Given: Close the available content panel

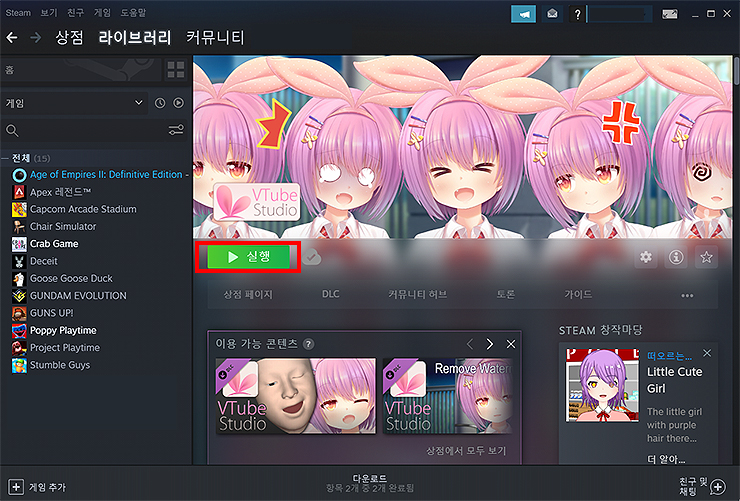Looking at the screenshot, I should 511,344.
